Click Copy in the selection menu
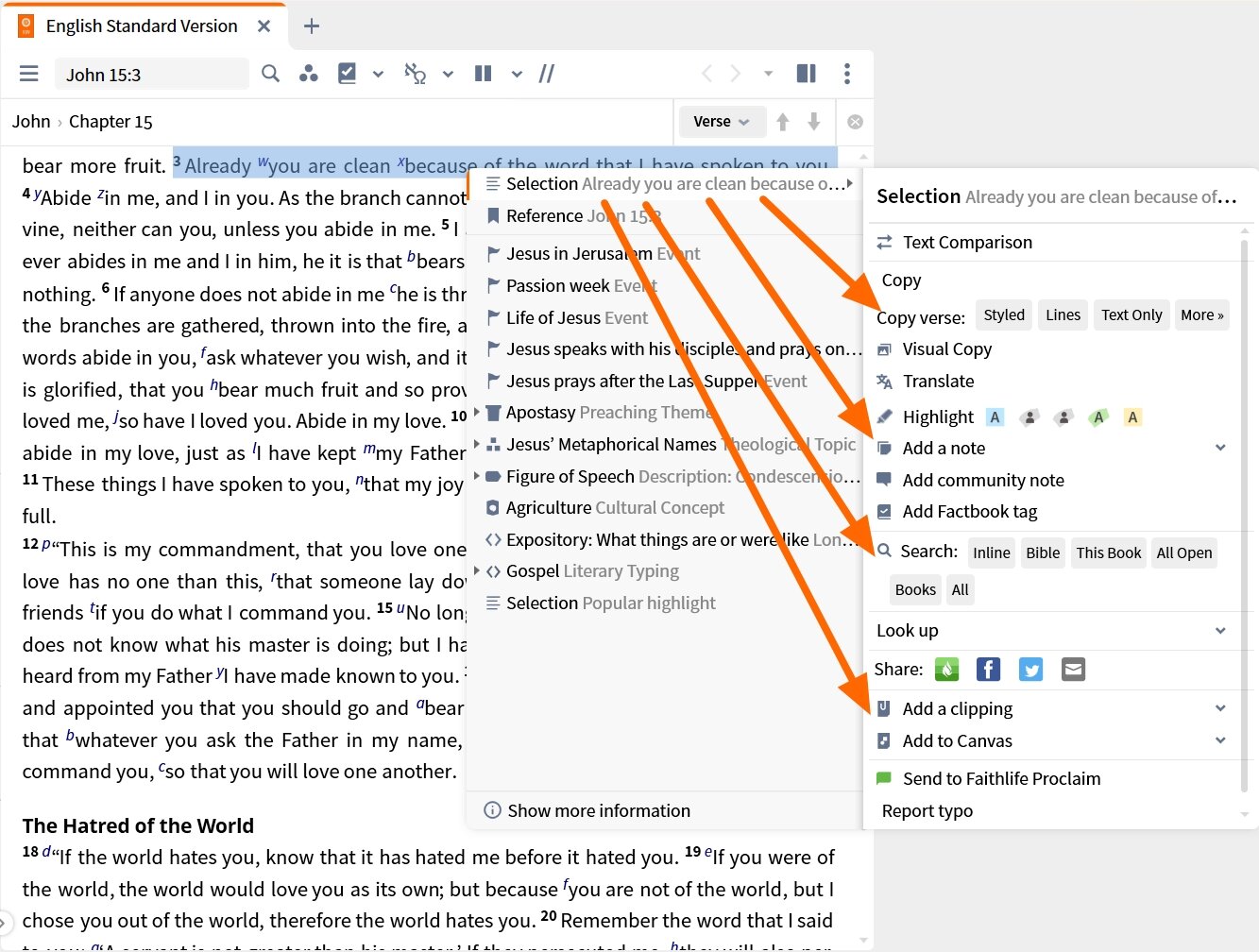Screen dimensions: 1259x952 [x=901, y=280]
